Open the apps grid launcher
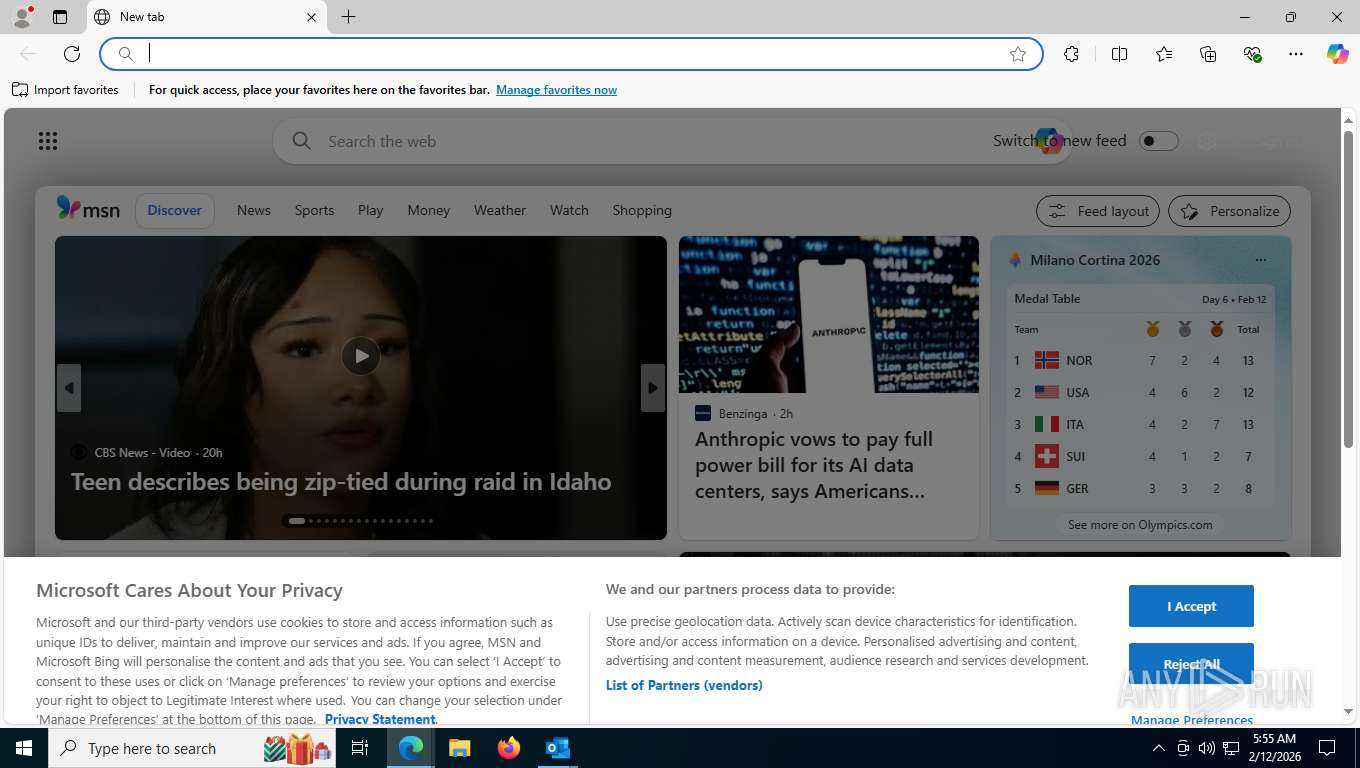Viewport: 1360px width, 768px height. click(48, 141)
